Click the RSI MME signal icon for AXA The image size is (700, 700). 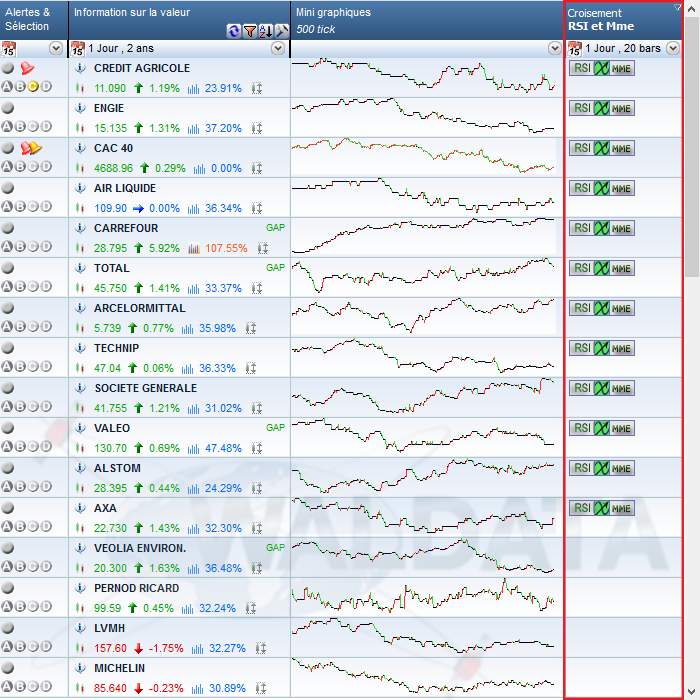pyautogui.click(x=602, y=508)
